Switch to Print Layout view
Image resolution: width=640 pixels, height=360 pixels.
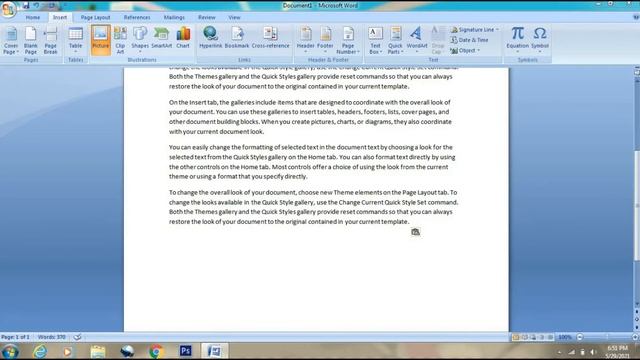point(516,337)
